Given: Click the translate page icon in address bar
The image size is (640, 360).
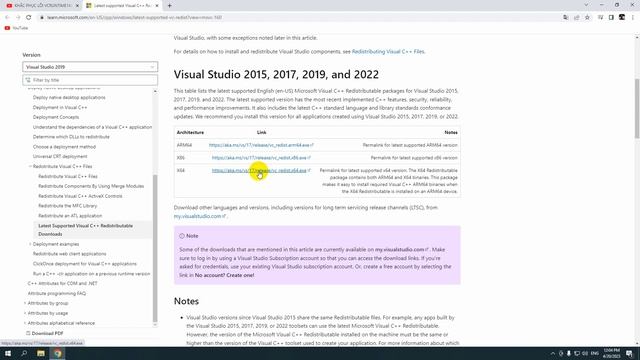Looking at the screenshot, I should click(565, 18).
